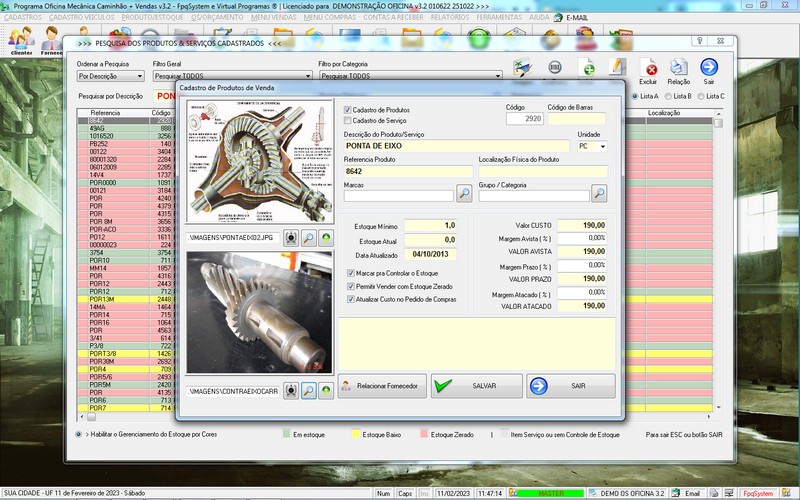
Task: Click the magnifier icon beside CONTRAEIXOCARR path
Action: pos(309,390)
